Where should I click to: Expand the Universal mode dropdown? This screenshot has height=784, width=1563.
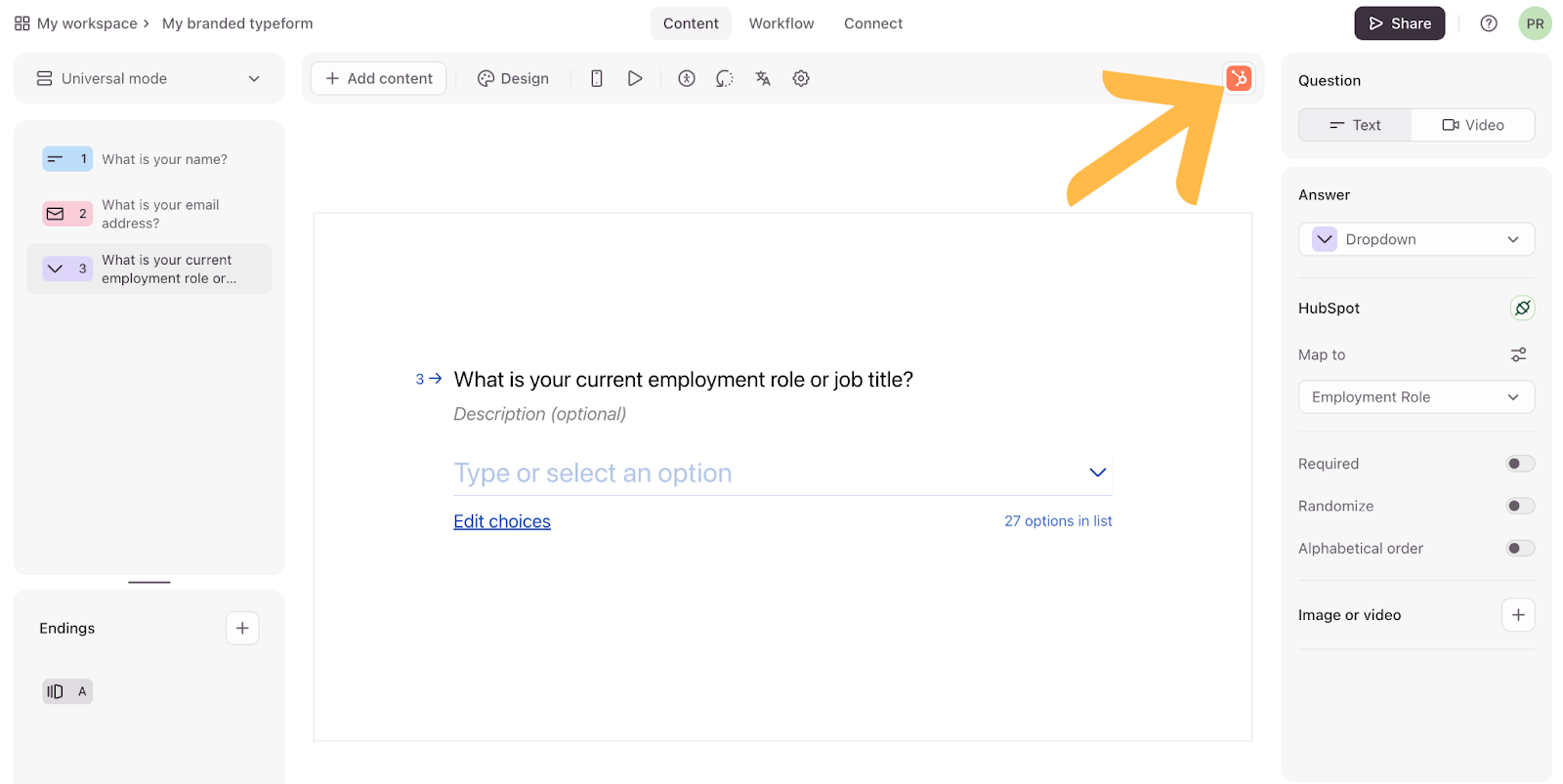pos(149,78)
